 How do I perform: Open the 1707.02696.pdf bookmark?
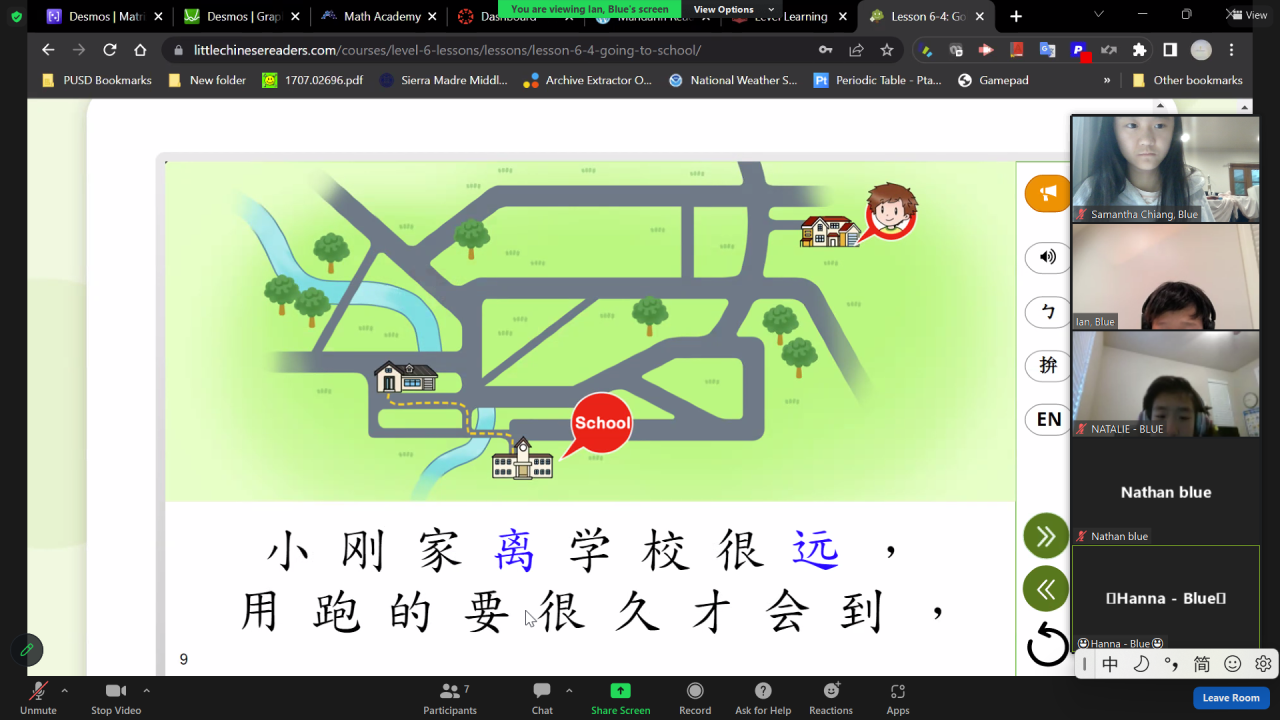pos(313,80)
